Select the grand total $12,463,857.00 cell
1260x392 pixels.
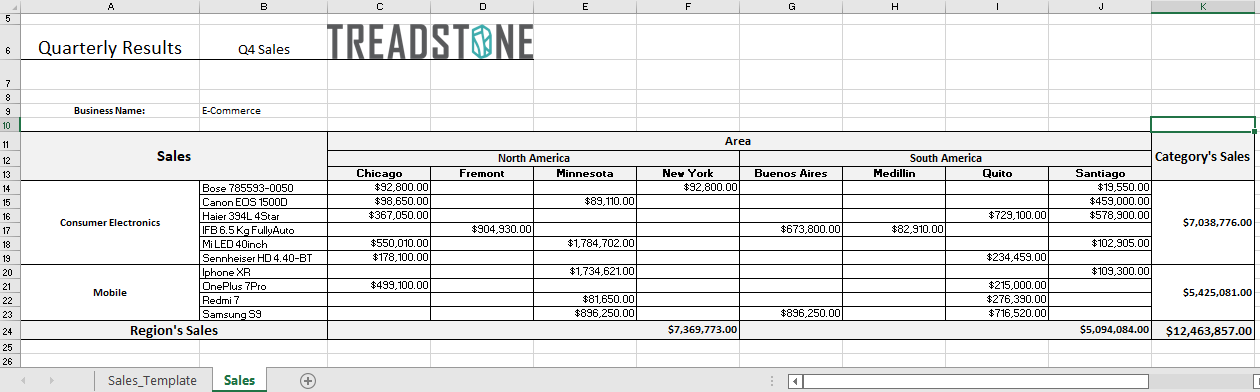tap(1204, 330)
